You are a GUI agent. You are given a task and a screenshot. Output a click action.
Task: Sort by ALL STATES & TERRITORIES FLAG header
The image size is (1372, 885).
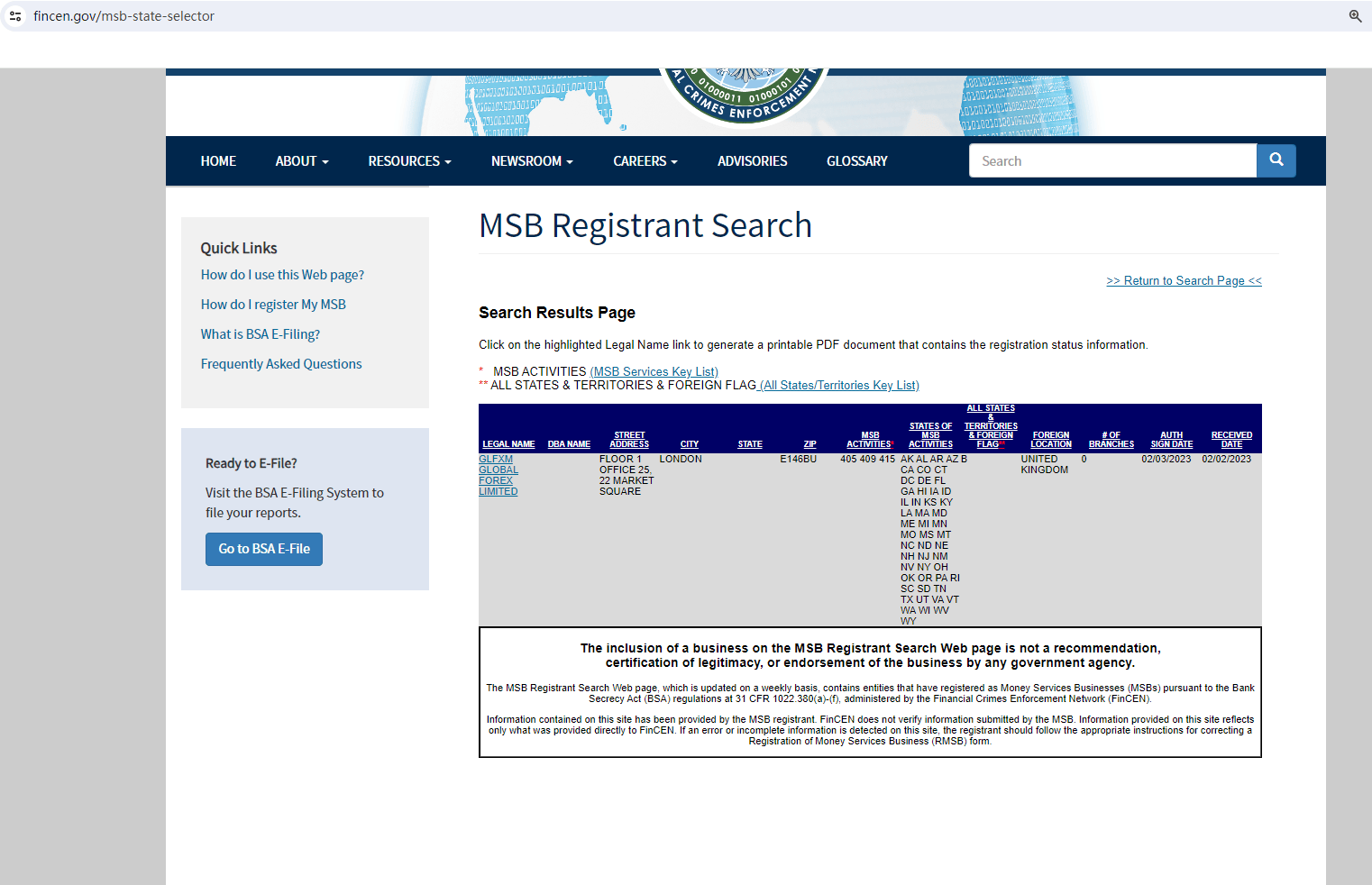(x=991, y=426)
